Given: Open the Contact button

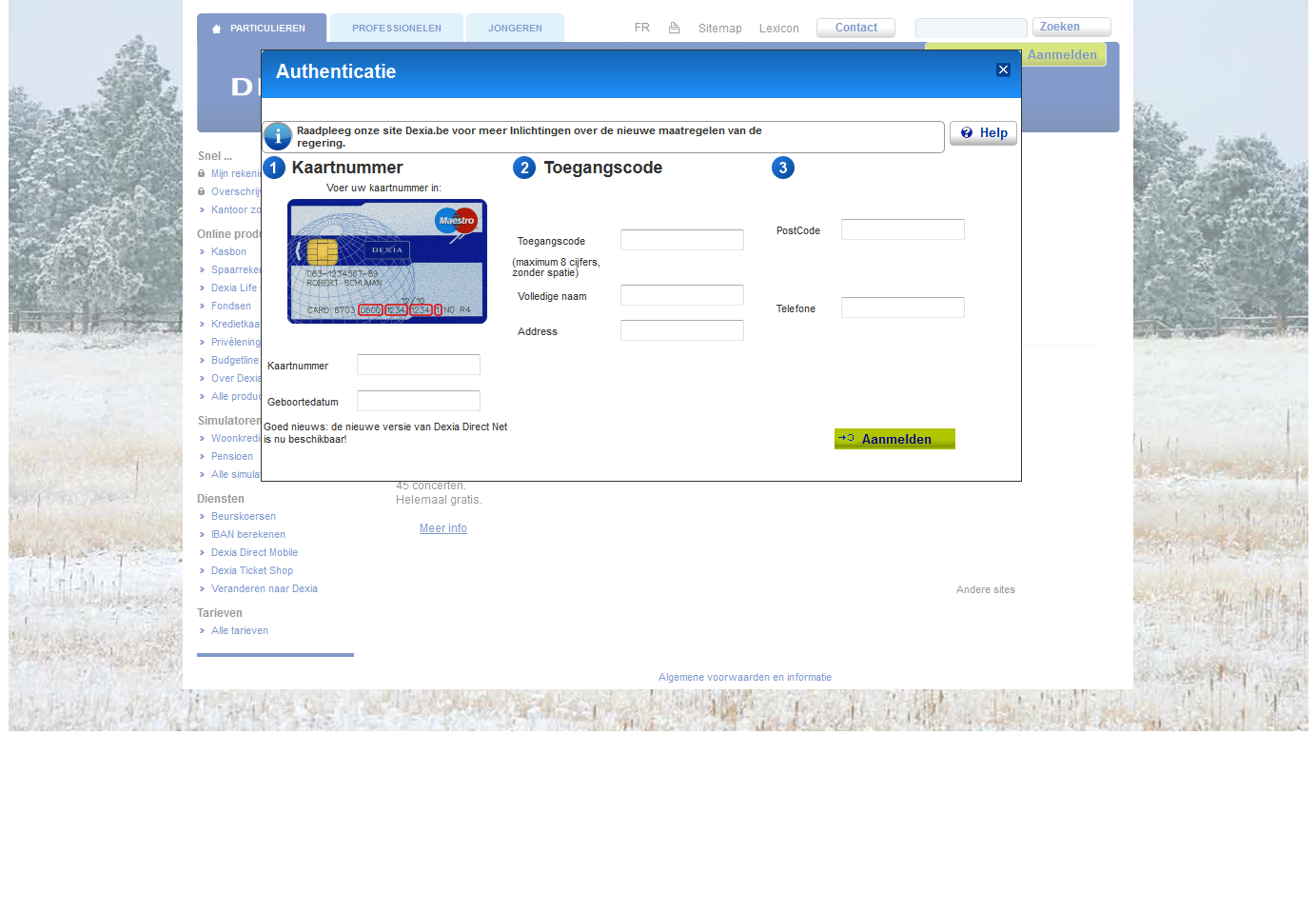Looking at the screenshot, I should pos(855,29).
